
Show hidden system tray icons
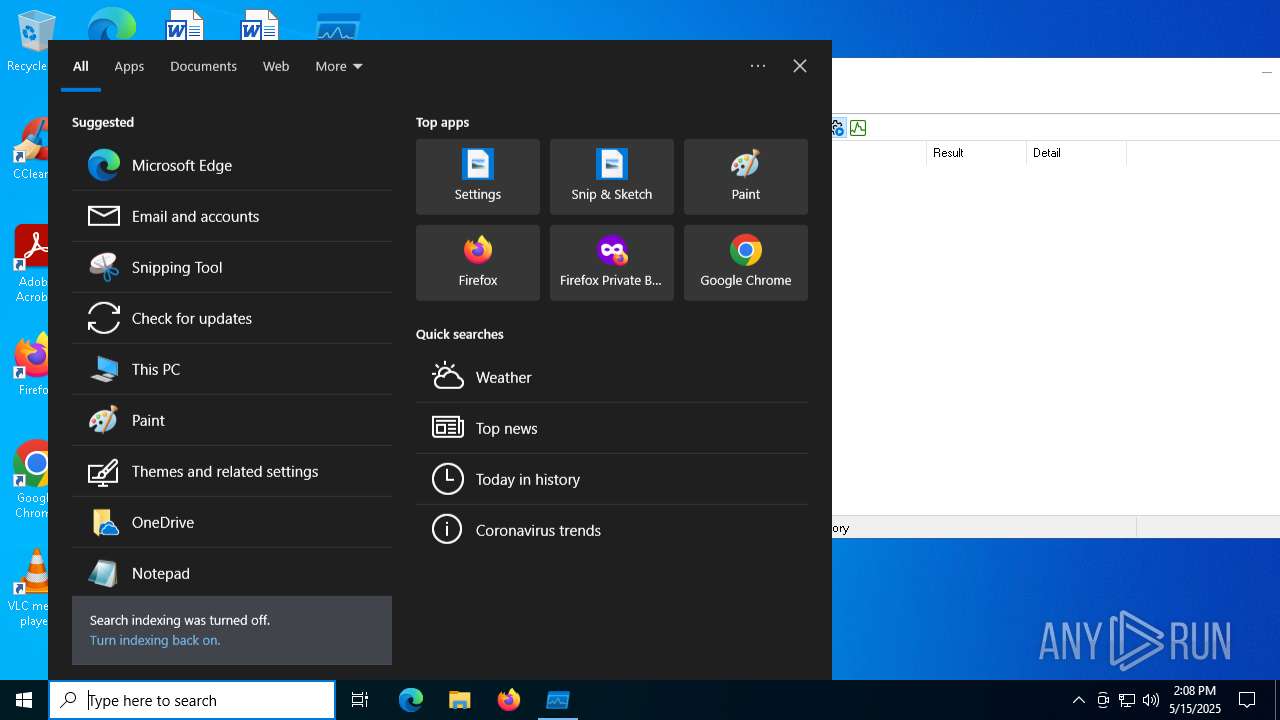point(1079,700)
